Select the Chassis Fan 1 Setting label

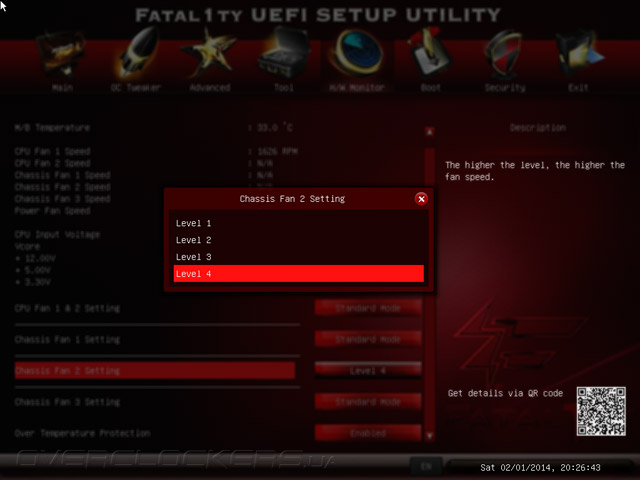pos(67,340)
